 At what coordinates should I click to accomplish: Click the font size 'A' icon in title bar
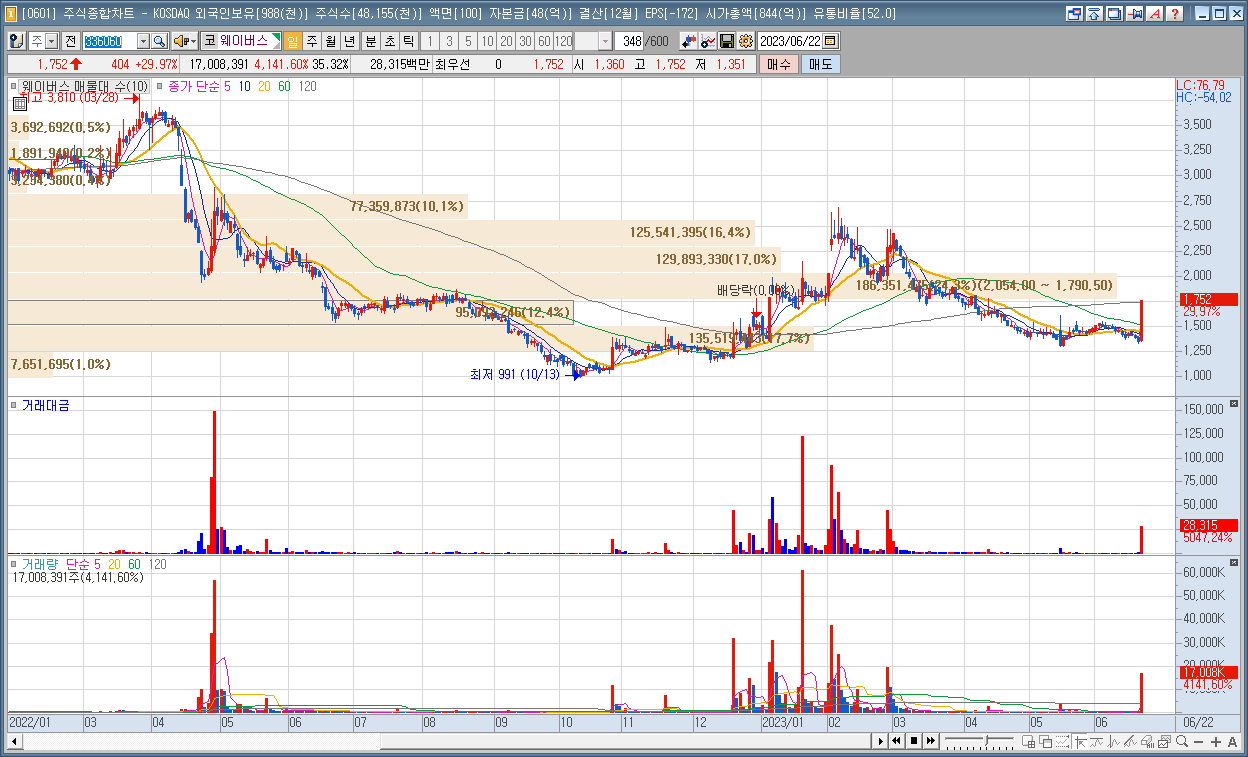pos(1155,14)
